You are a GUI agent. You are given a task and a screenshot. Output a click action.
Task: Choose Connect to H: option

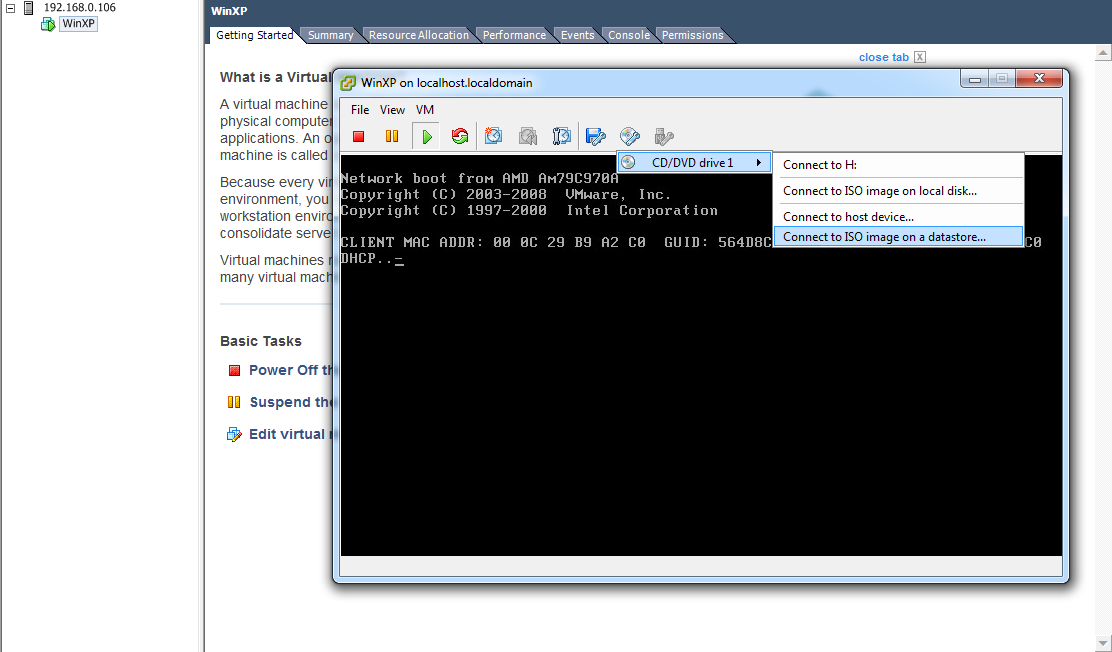click(x=898, y=165)
